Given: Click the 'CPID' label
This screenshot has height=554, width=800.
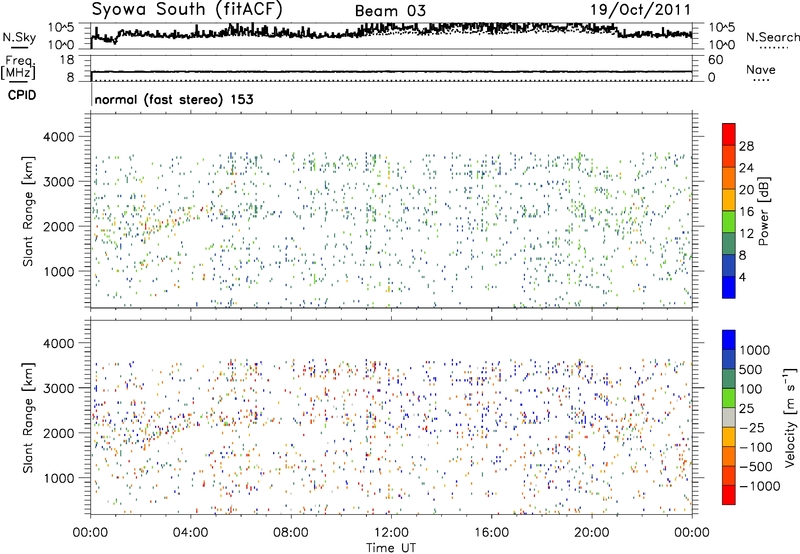Looking at the screenshot, I should point(22,95).
